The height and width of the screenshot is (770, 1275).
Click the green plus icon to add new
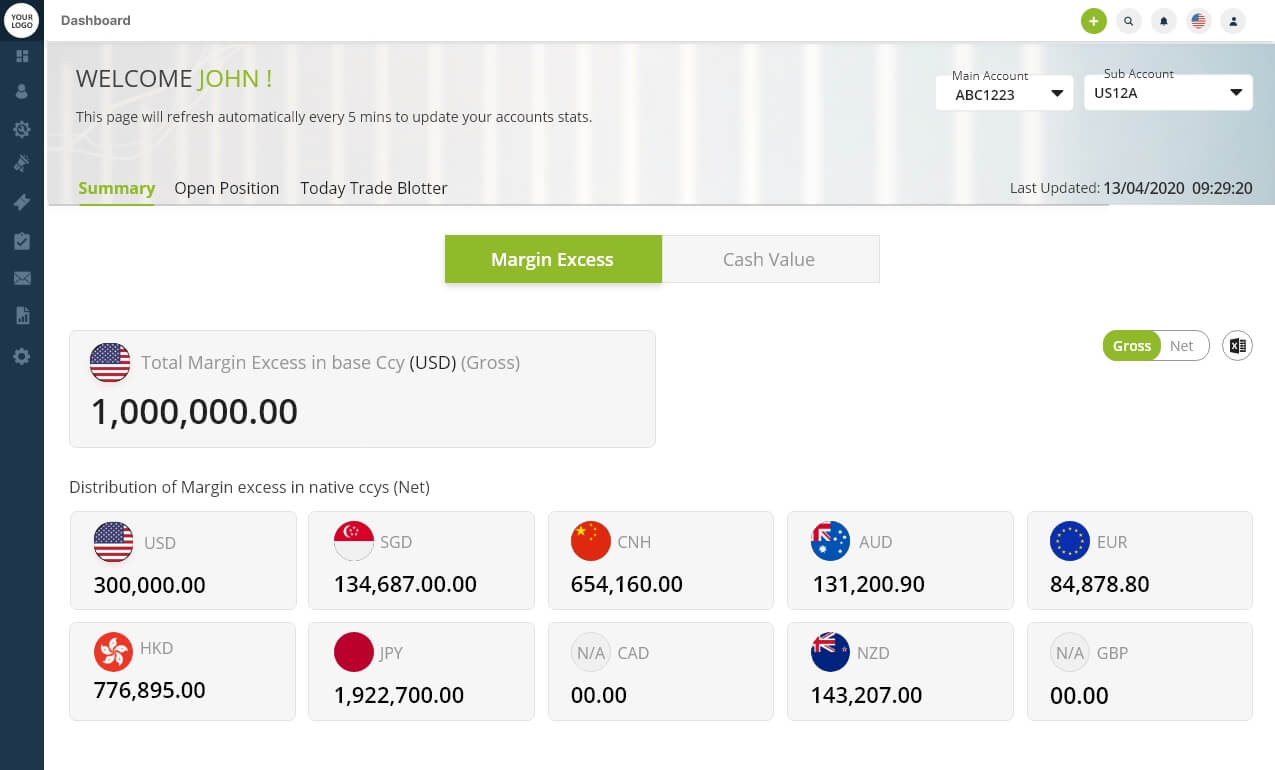point(1093,20)
